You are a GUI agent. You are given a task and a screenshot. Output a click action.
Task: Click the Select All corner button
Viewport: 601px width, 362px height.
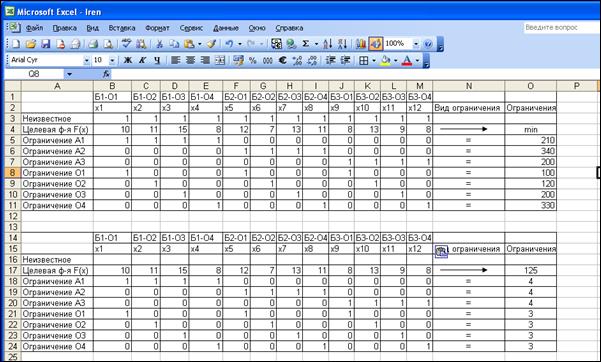click(13, 86)
